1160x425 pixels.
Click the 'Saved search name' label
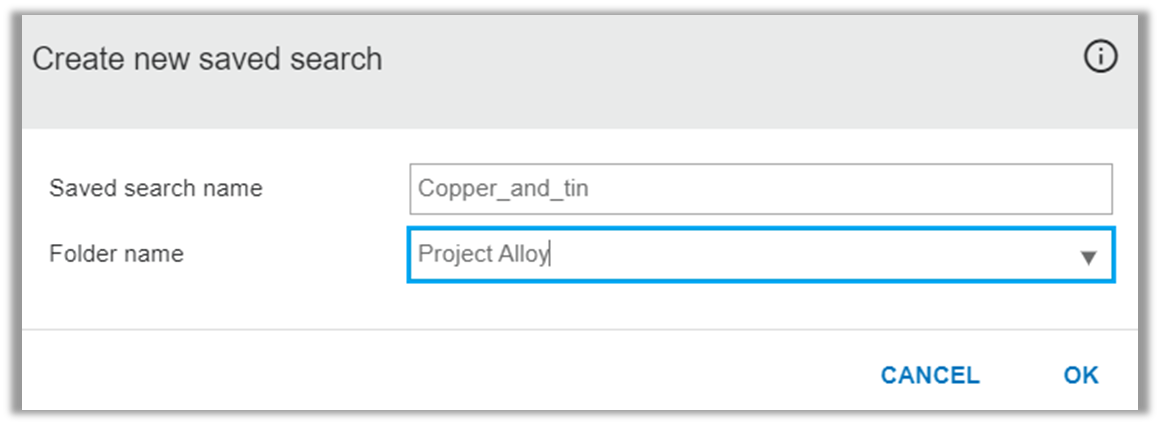[156, 188]
